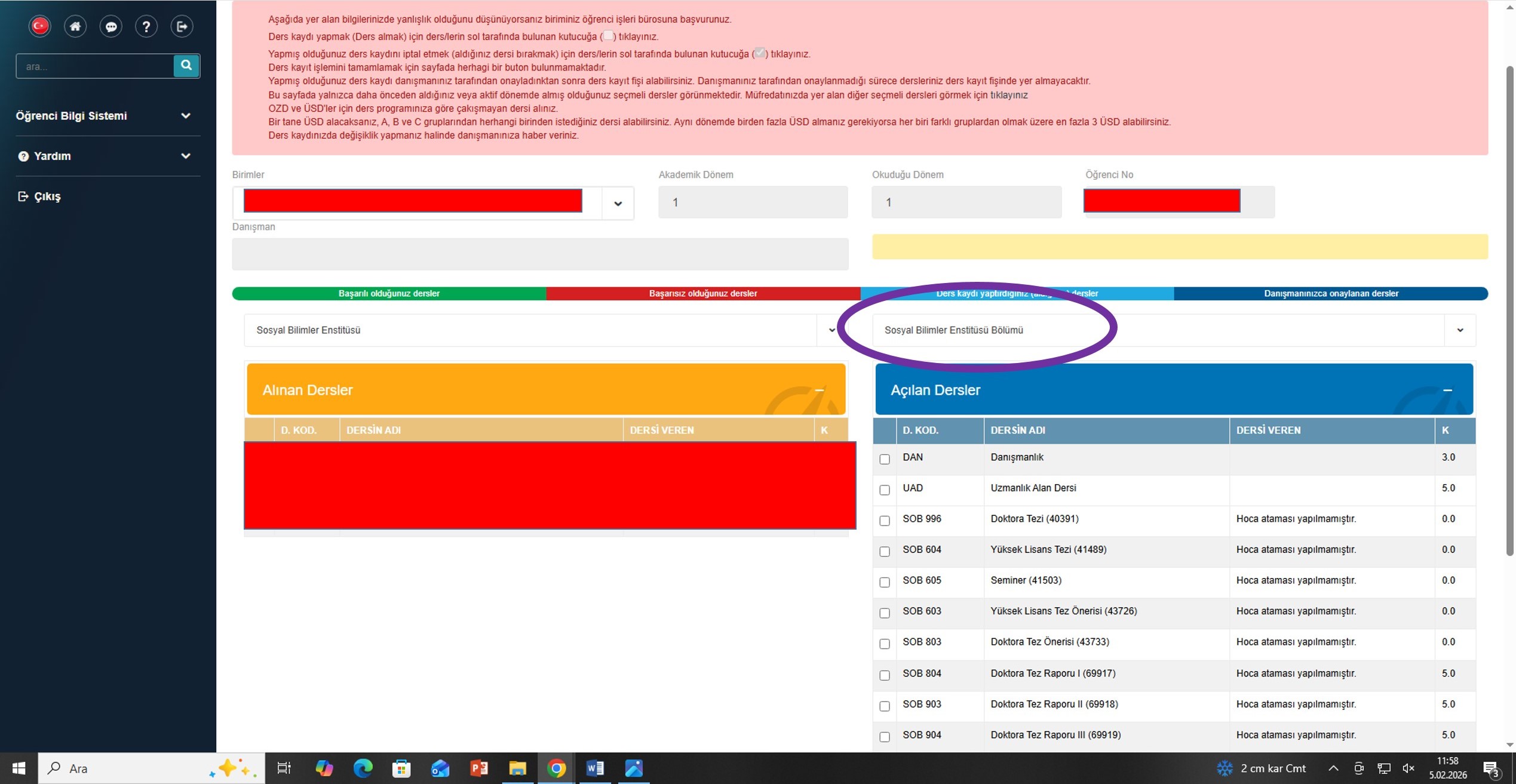Open the Birimler dropdown arrow

click(x=618, y=204)
